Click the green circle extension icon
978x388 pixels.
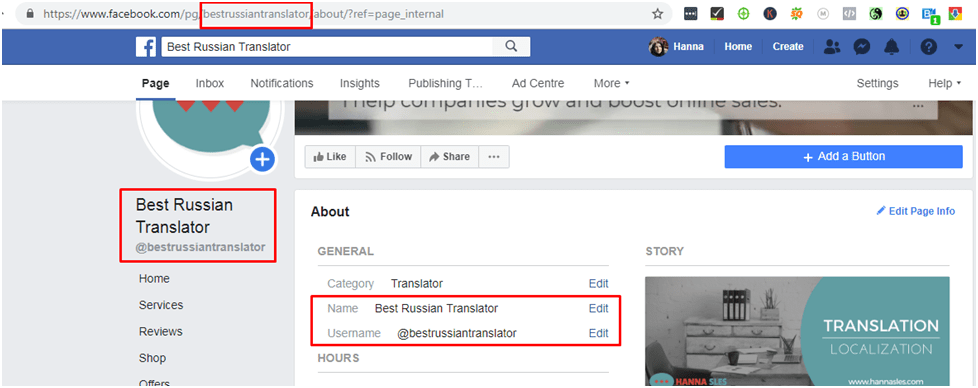pos(743,14)
